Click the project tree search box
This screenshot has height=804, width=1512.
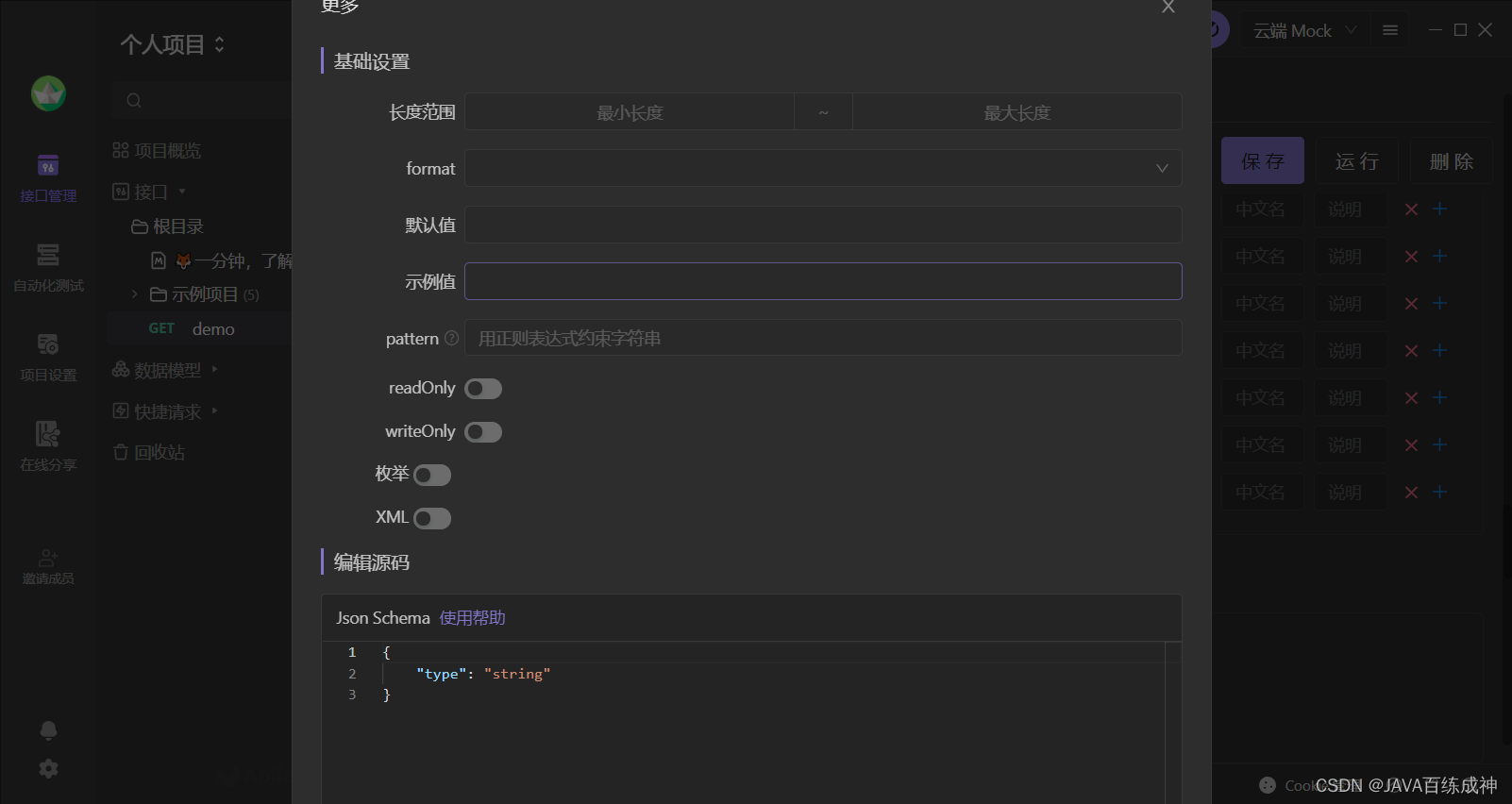201,100
